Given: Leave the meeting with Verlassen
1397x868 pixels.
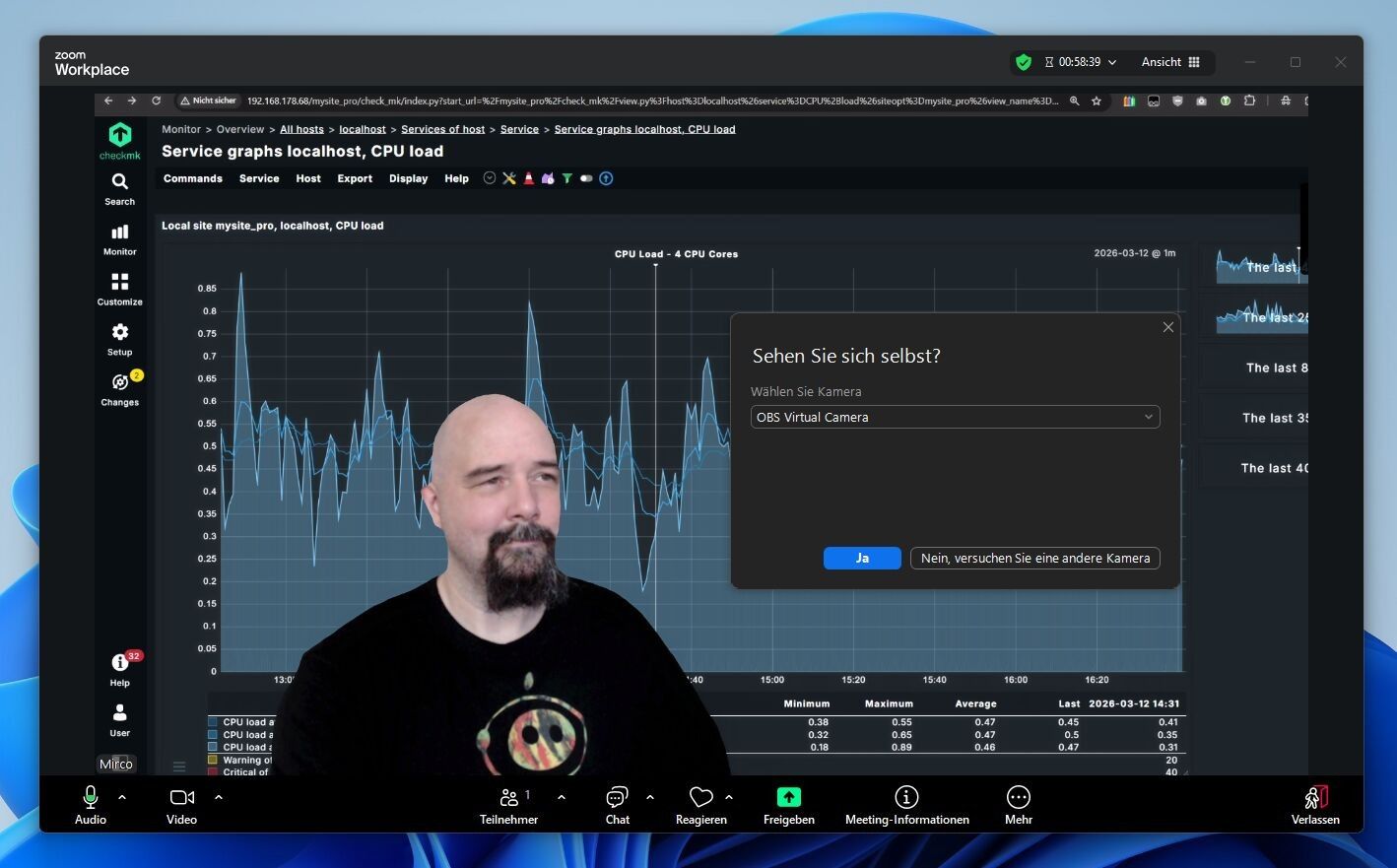Looking at the screenshot, I should pos(1315,797).
